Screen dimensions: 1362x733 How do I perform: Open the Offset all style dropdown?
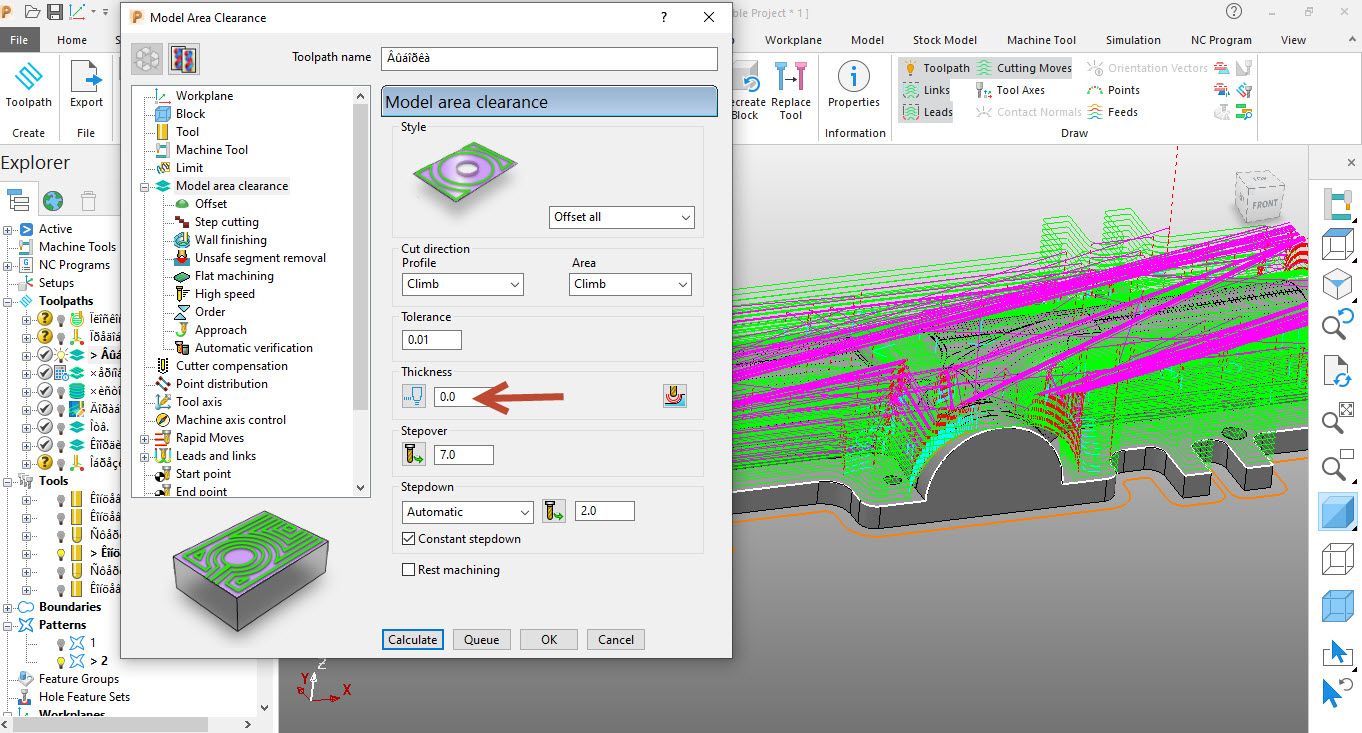[622, 217]
